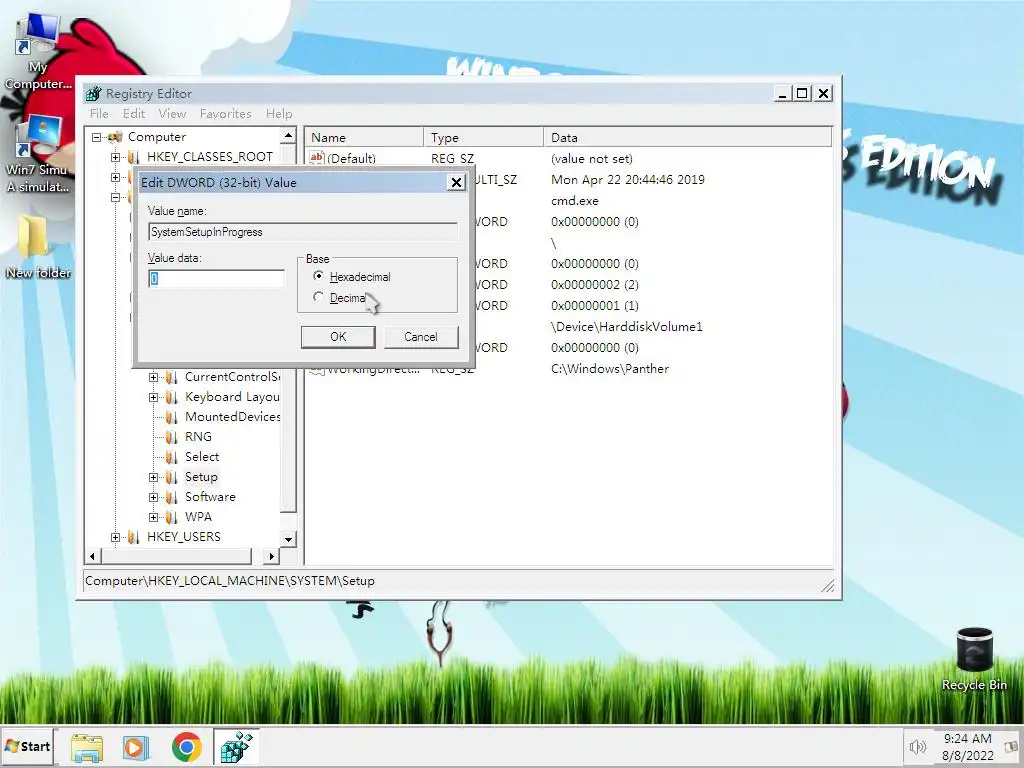Click the MountedDevices folder icon
This screenshot has height=768, width=1024.
click(x=172, y=417)
